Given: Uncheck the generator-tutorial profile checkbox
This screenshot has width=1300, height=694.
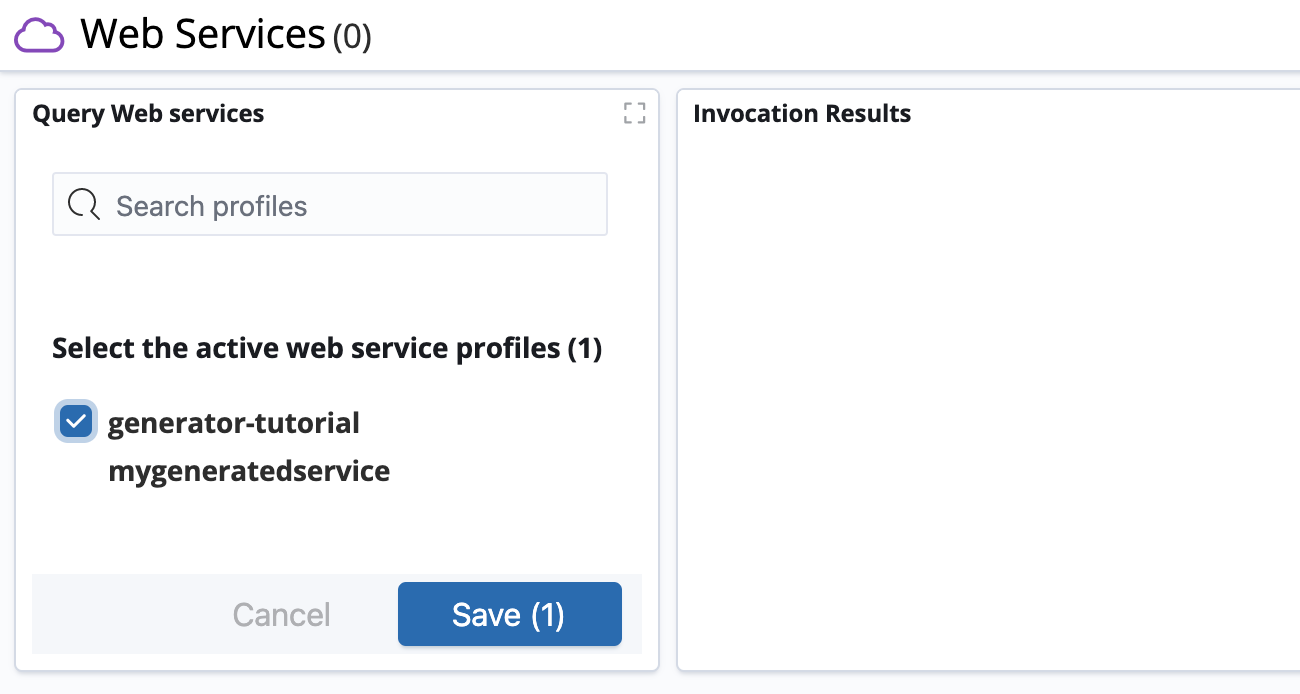Looking at the screenshot, I should coord(75,421).
